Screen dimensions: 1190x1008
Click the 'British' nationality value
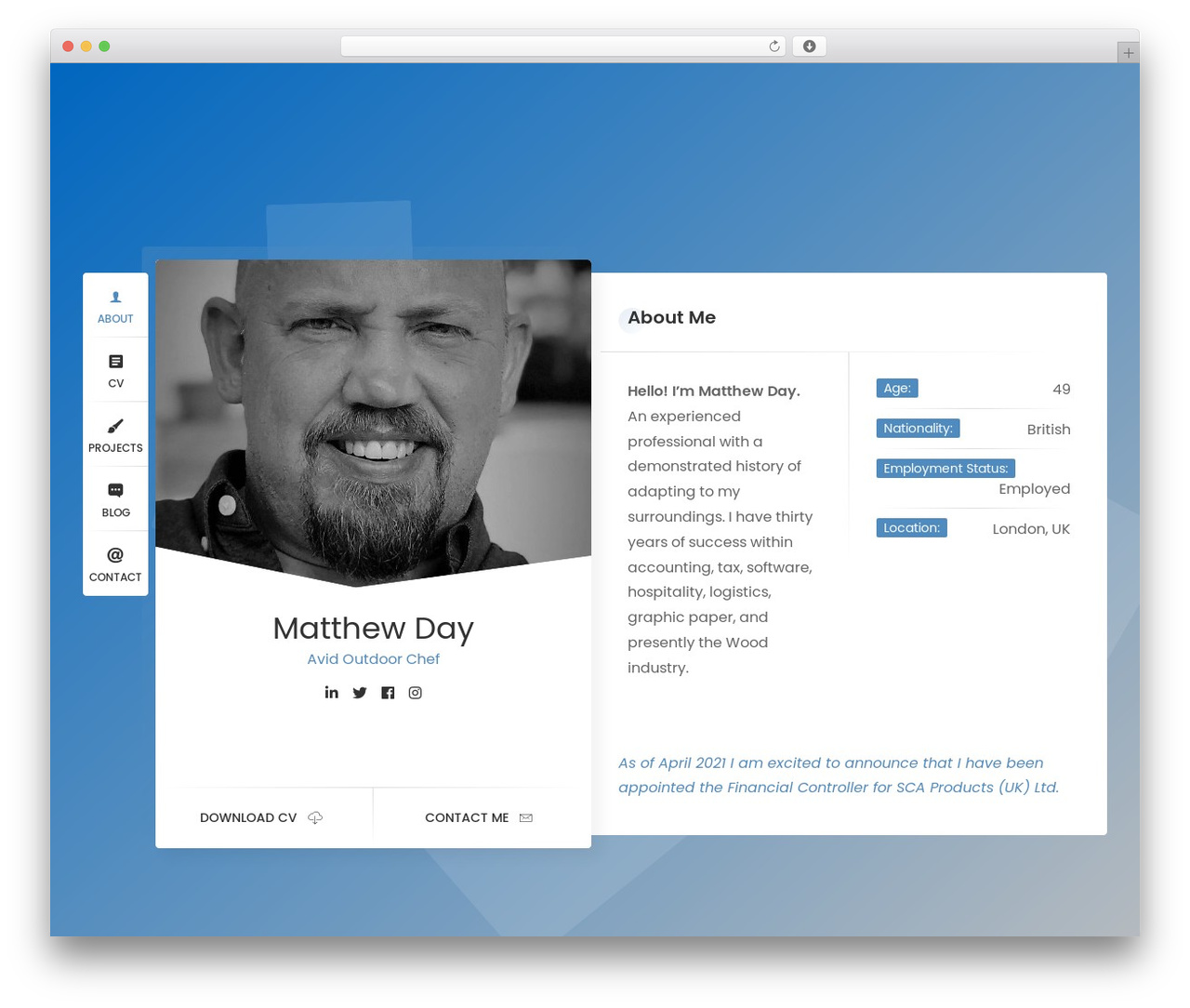1049,430
